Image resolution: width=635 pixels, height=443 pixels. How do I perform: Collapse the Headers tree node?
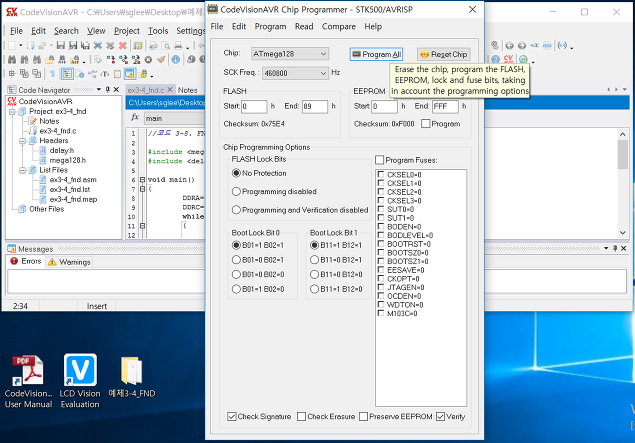coord(23,141)
